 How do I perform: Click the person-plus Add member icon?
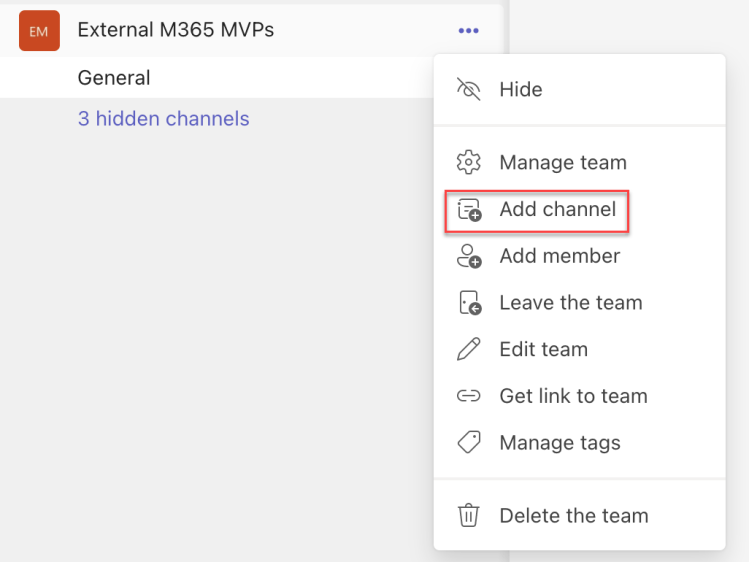point(469,256)
